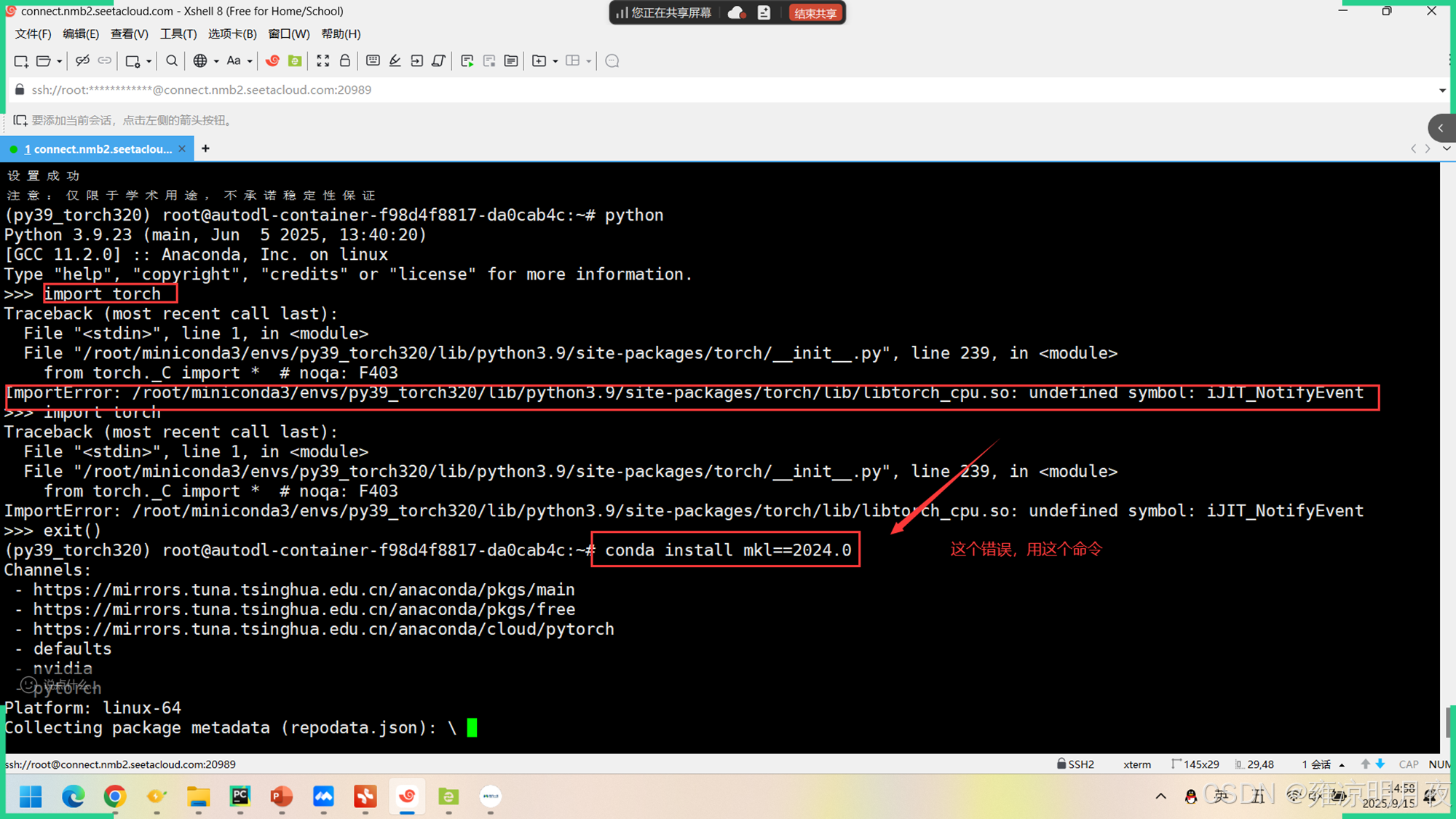Expand the address bar history dropdown
The width and height of the screenshot is (1456, 819).
point(1441,90)
